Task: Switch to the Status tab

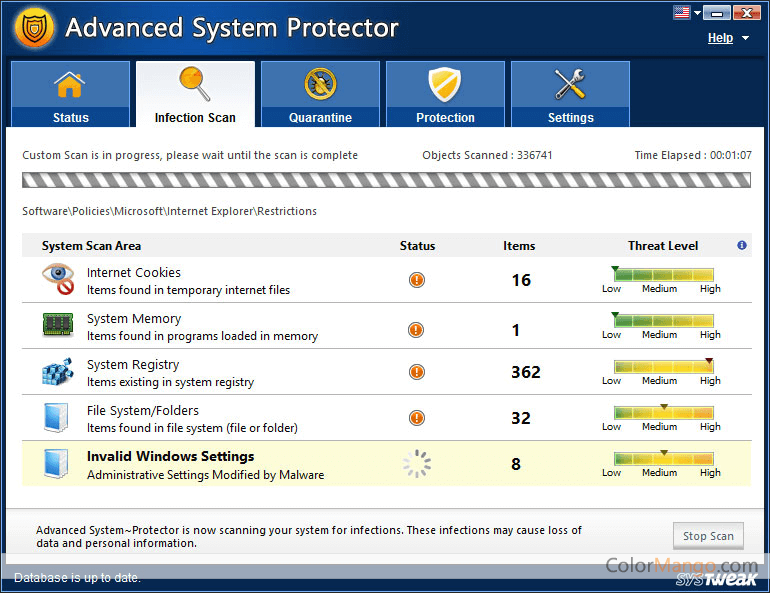Action: click(70, 94)
